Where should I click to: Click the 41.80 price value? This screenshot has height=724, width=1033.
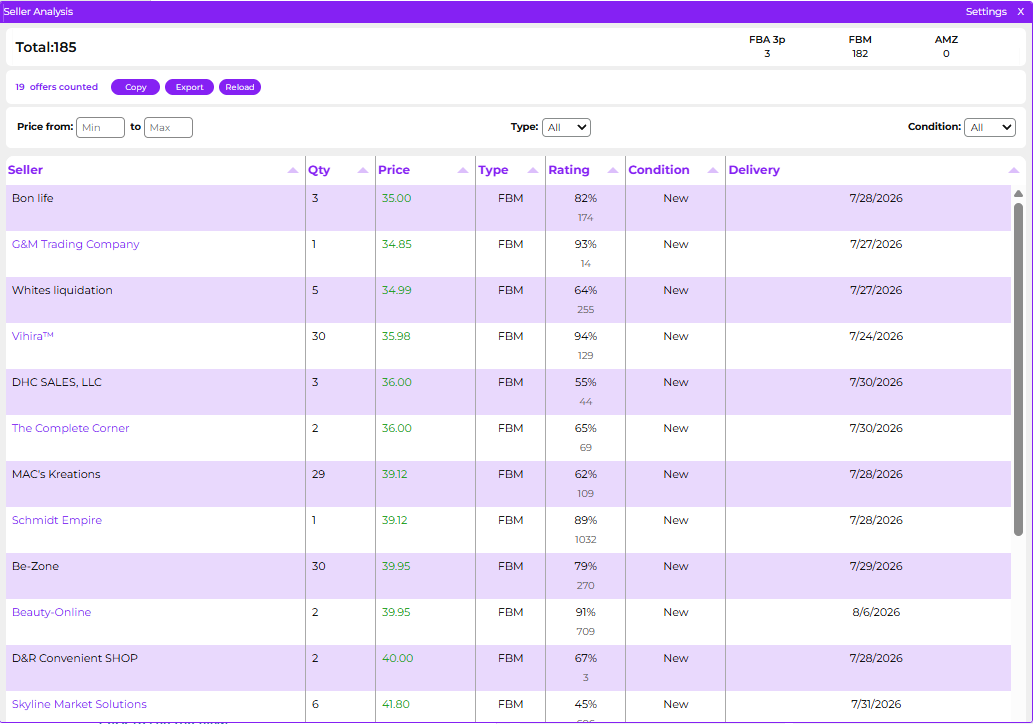click(x=396, y=704)
